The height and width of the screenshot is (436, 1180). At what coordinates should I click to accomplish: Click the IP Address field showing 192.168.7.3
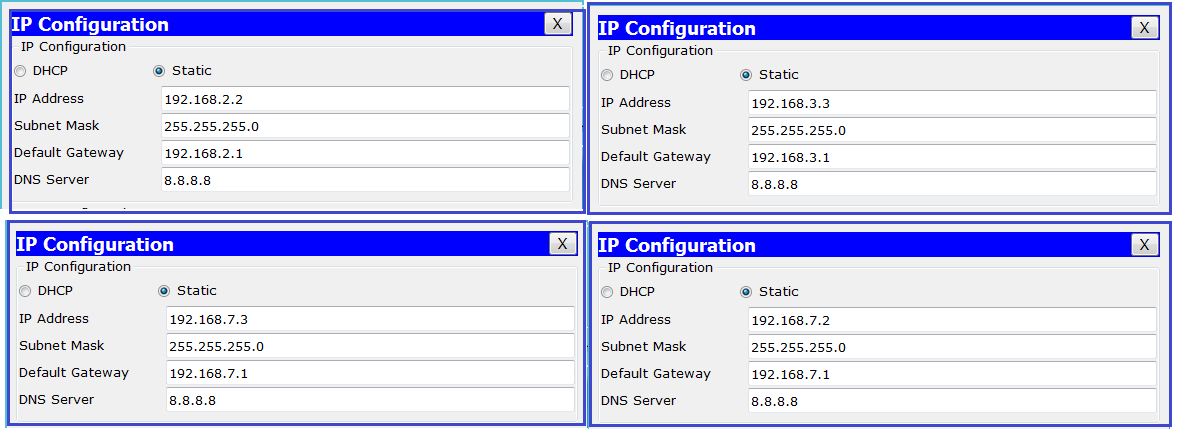pyautogui.click(x=370, y=319)
